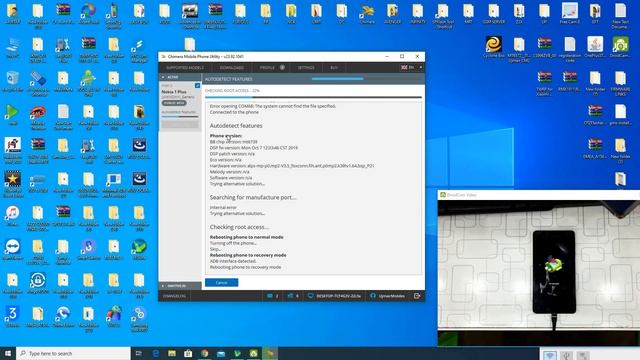Select the Chimera taskbar button

pyautogui.click(x=270, y=353)
